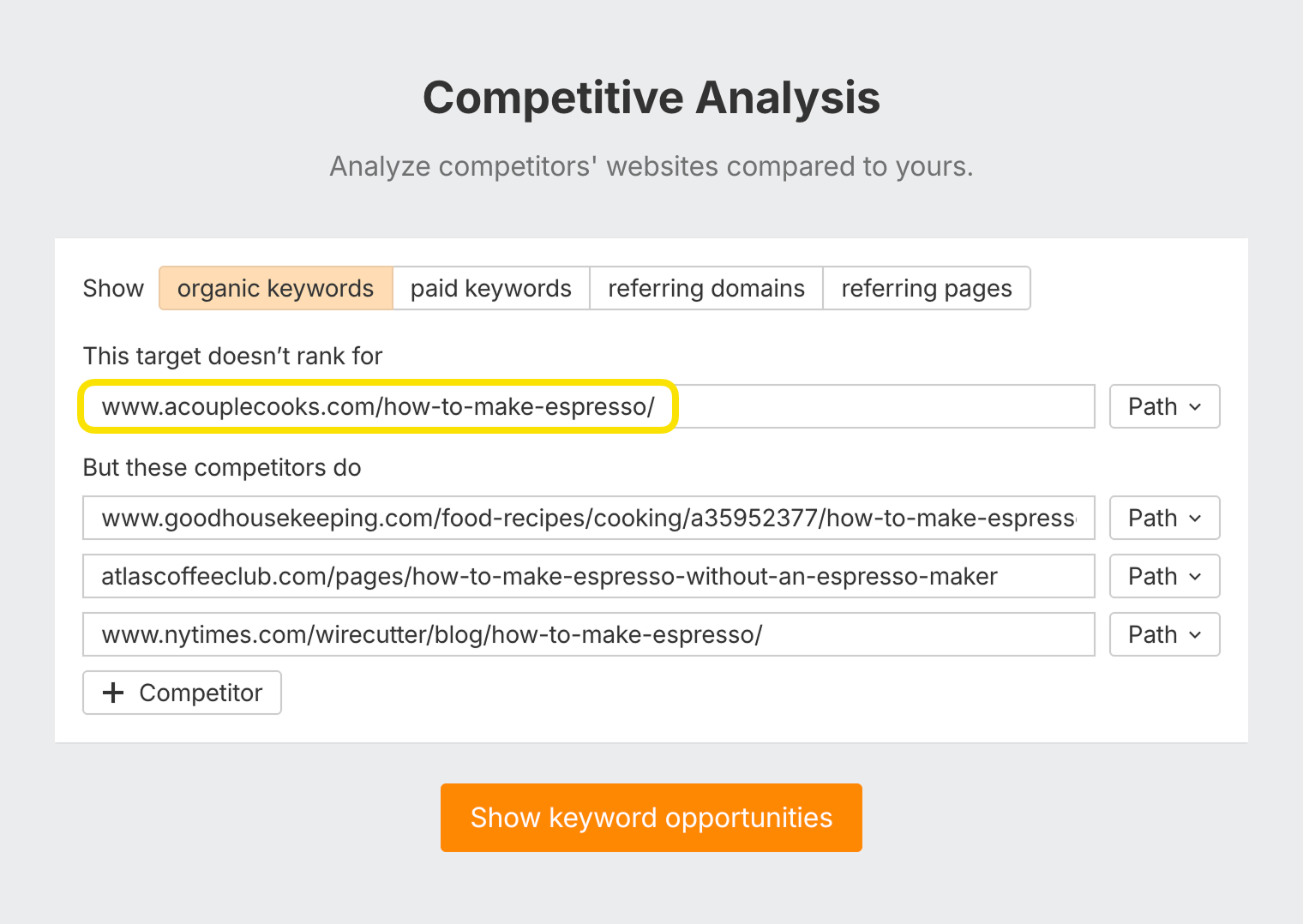Switch to the paid keywords tab

point(490,288)
